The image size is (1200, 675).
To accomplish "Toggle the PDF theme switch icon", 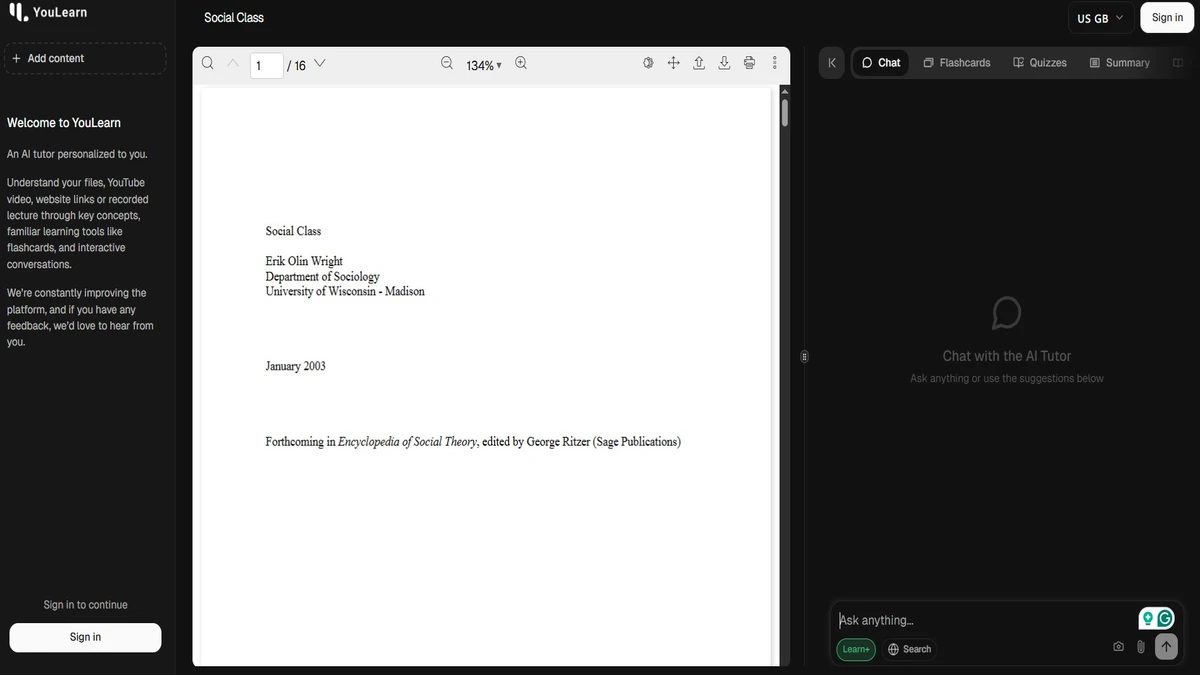I will (x=648, y=63).
